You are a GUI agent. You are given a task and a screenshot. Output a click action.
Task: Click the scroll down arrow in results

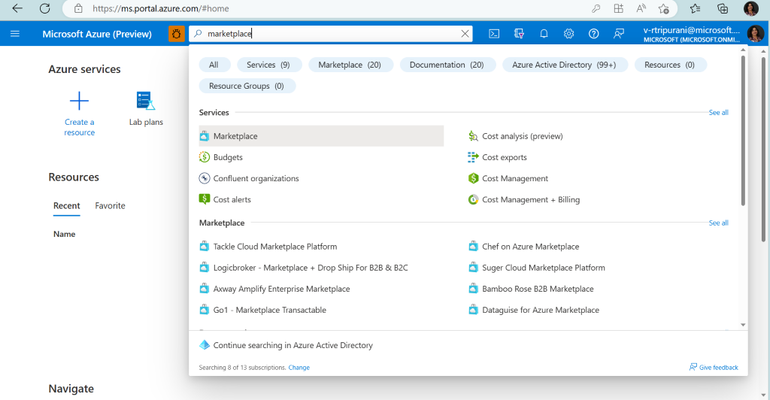pyautogui.click(x=743, y=324)
